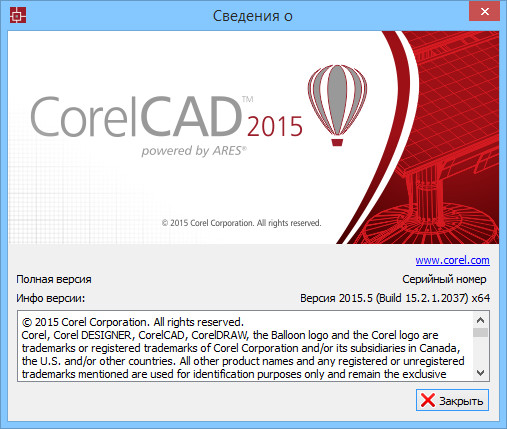Click the line starting 'Corel, Corel DESIGNER, CorelCAD'
This screenshot has height=429, width=507.
[x=230, y=335]
